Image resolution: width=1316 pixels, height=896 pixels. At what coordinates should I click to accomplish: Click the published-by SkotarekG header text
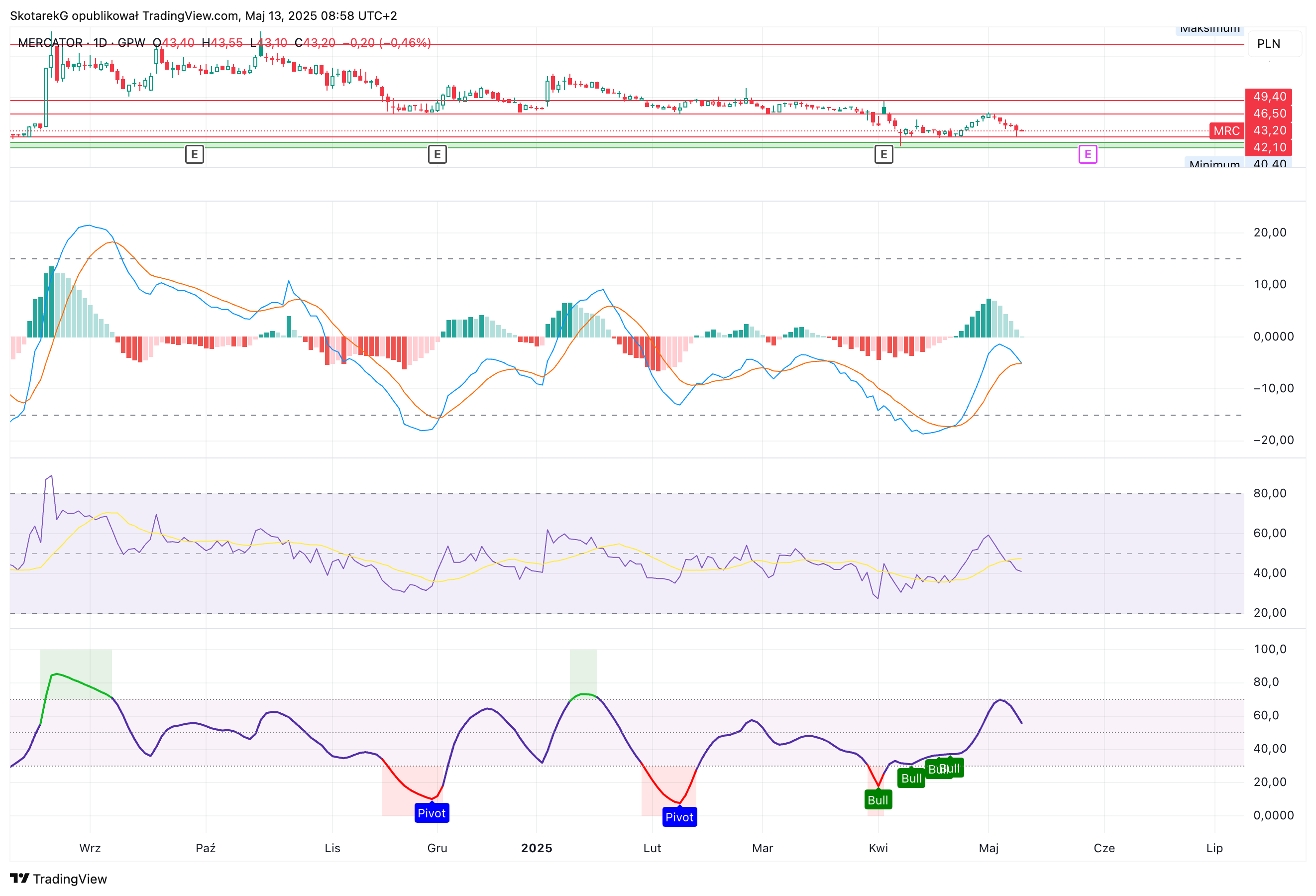point(203,15)
